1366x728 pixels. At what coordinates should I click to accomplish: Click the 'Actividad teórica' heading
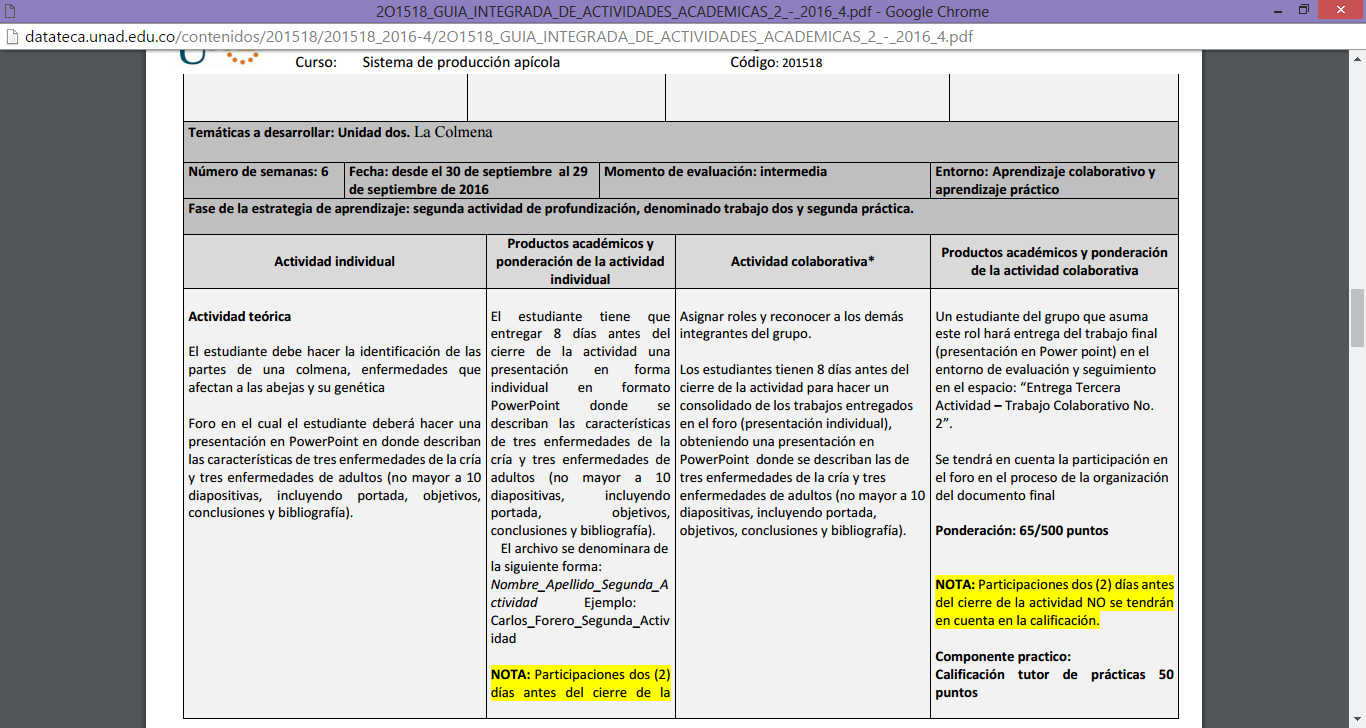click(x=240, y=317)
